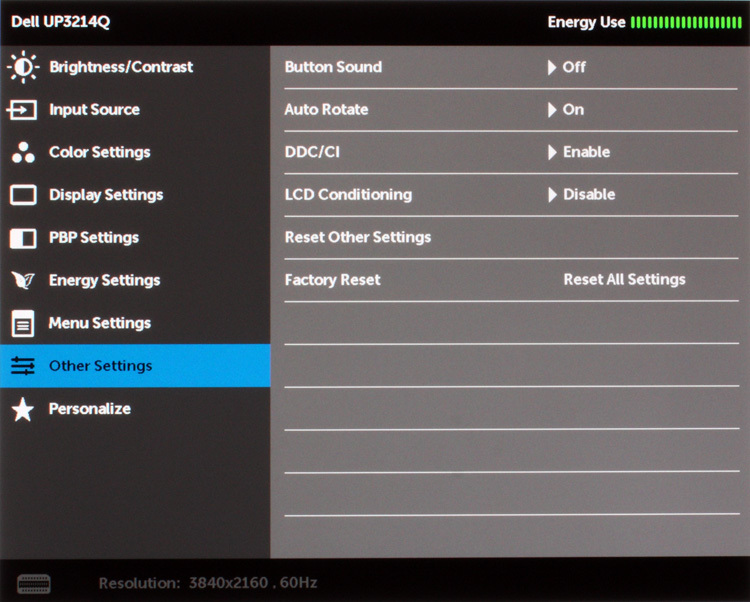The width and height of the screenshot is (750, 602).
Task: Click the Brightness/Contrast sun icon
Action: 23,67
